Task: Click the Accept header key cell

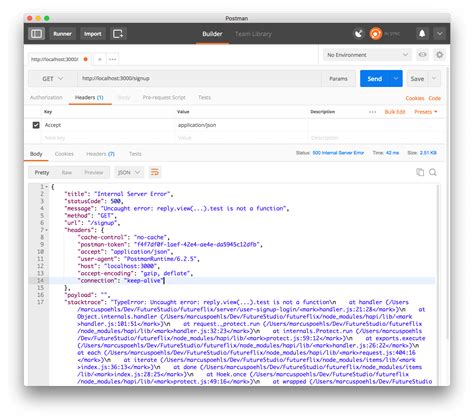Action: [x=108, y=125]
